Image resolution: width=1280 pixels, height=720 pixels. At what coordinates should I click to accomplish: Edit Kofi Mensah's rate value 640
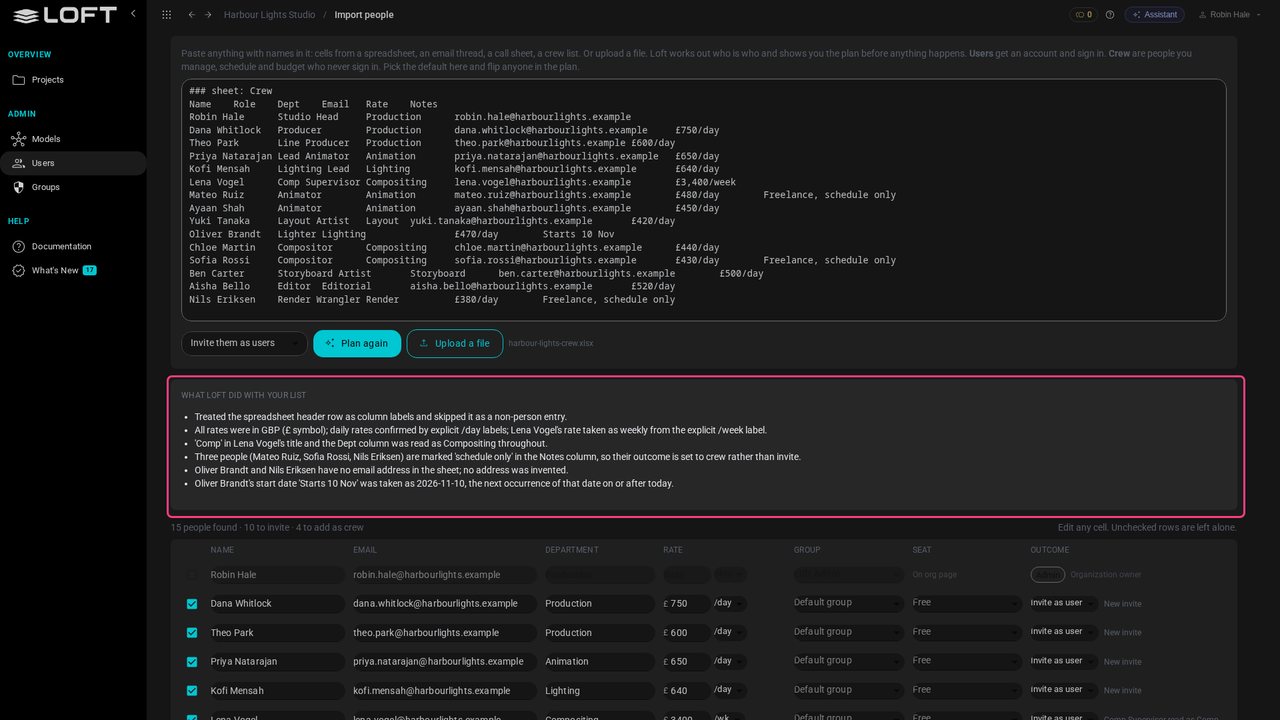(x=686, y=691)
